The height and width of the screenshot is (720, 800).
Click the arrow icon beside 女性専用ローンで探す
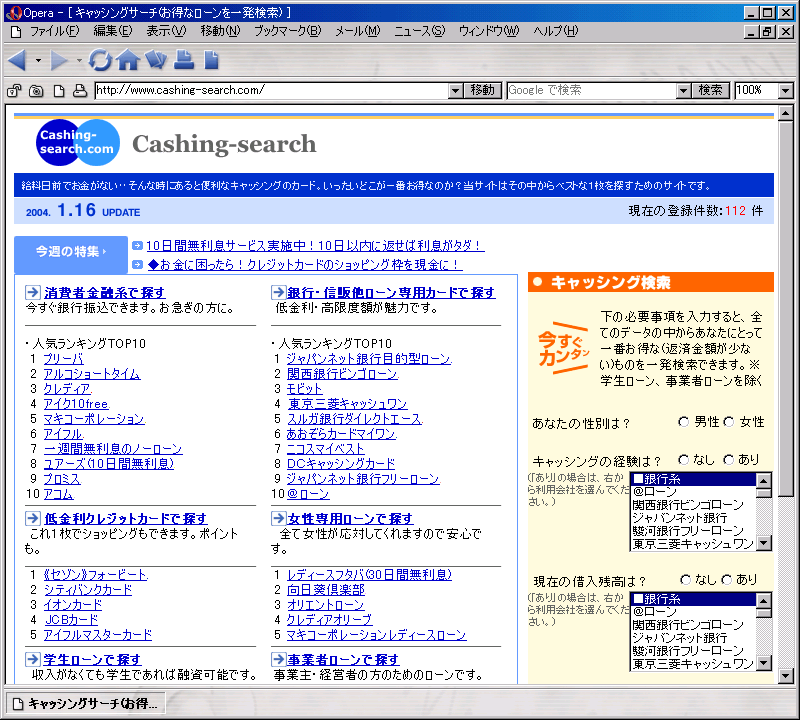279,518
